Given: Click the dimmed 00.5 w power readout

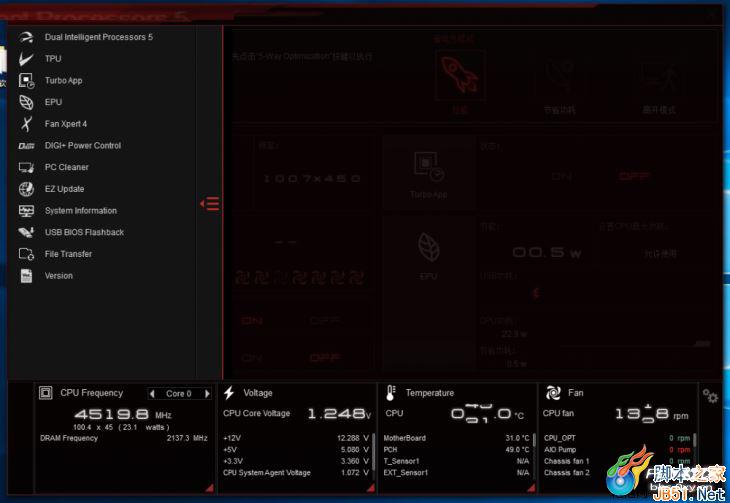Looking at the screenshot, I should [547, 253].
